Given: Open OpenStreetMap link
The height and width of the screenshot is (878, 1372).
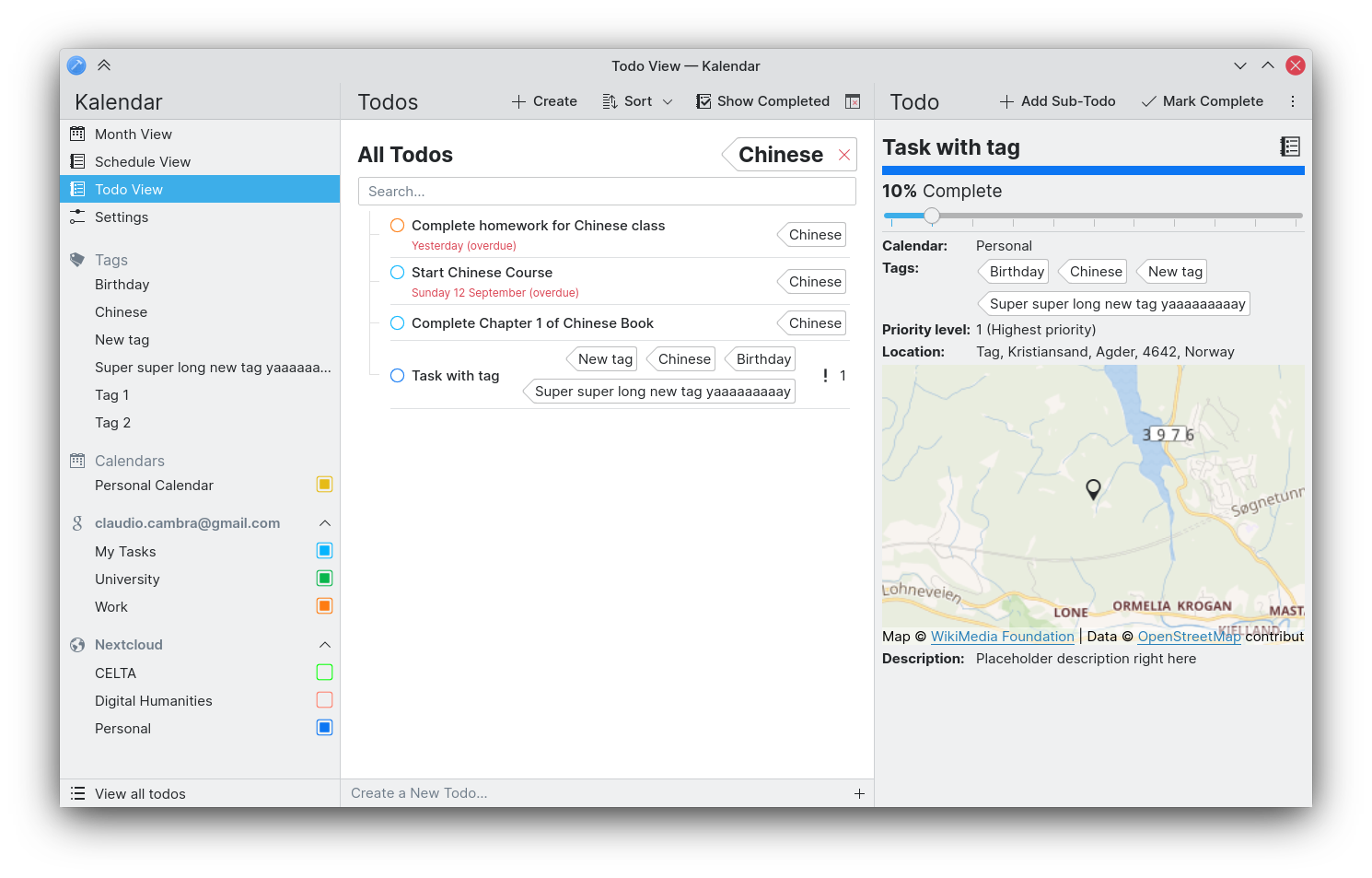Looking at the screenshot, I should click(x=1189, y=637).
